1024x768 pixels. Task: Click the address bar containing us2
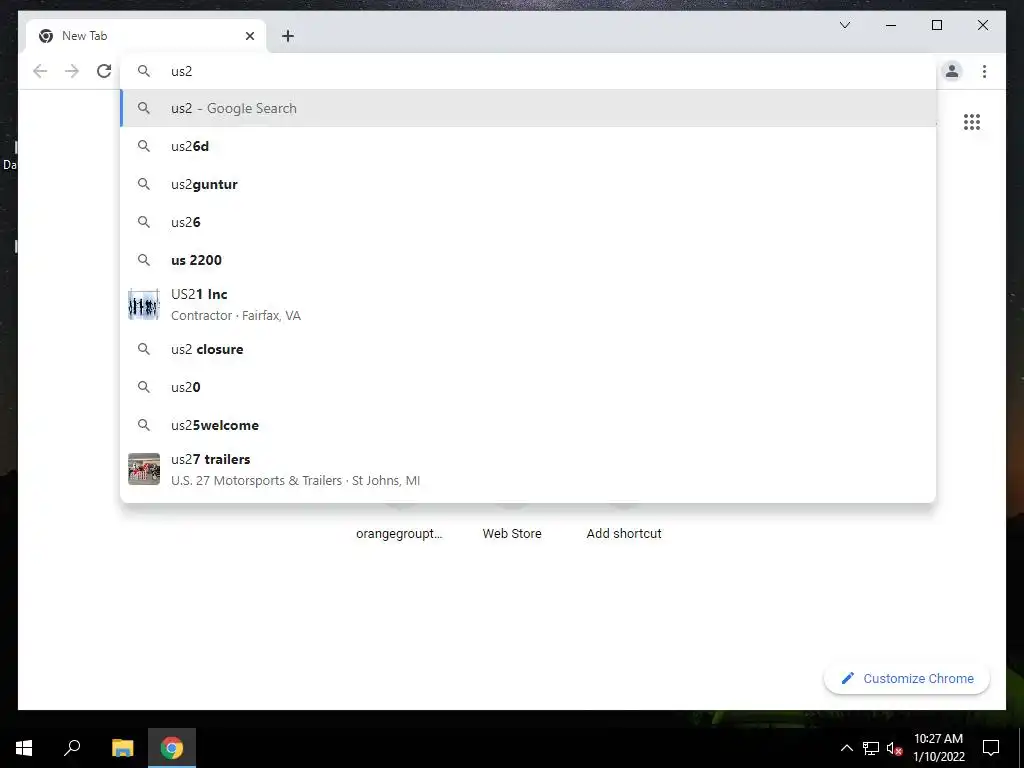click(x=528, y=71)
